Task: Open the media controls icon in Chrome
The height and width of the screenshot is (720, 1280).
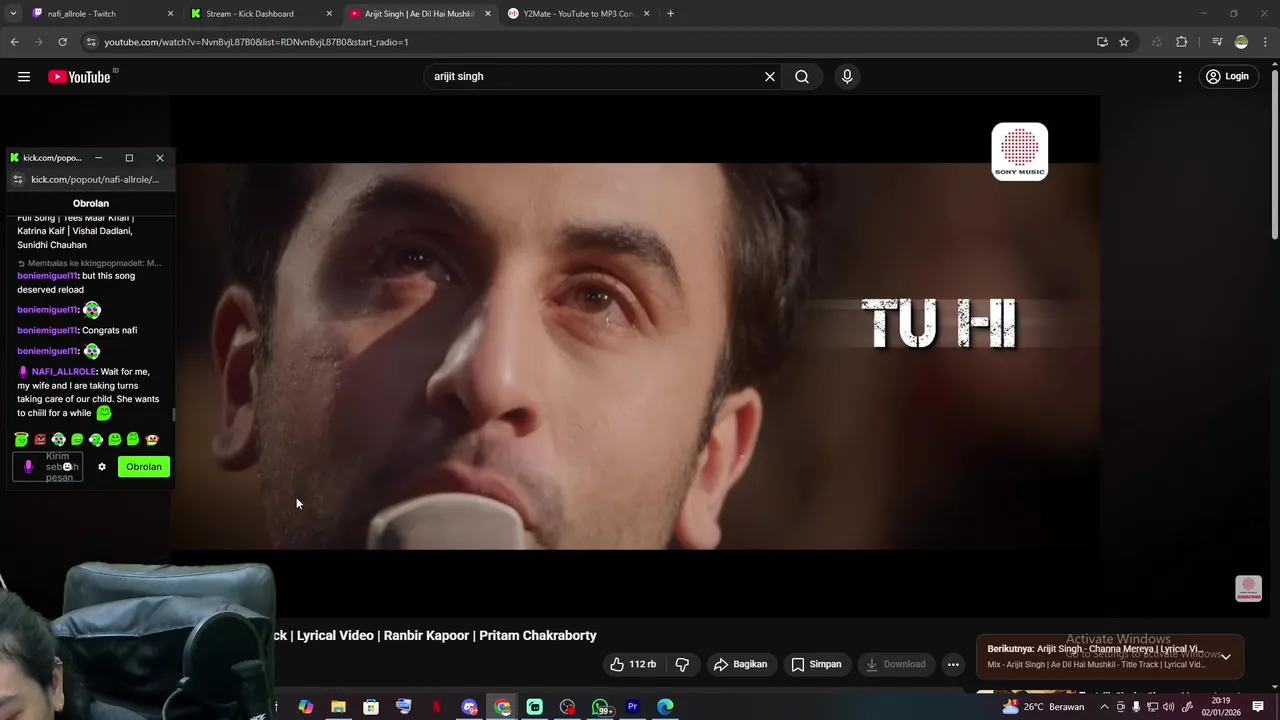Action: [1217, 42]
